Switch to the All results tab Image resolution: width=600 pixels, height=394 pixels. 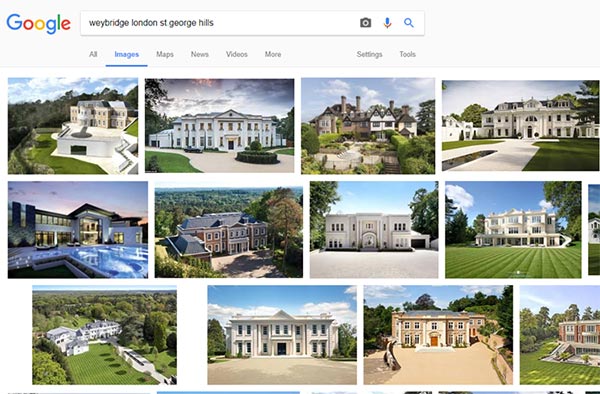93,54
